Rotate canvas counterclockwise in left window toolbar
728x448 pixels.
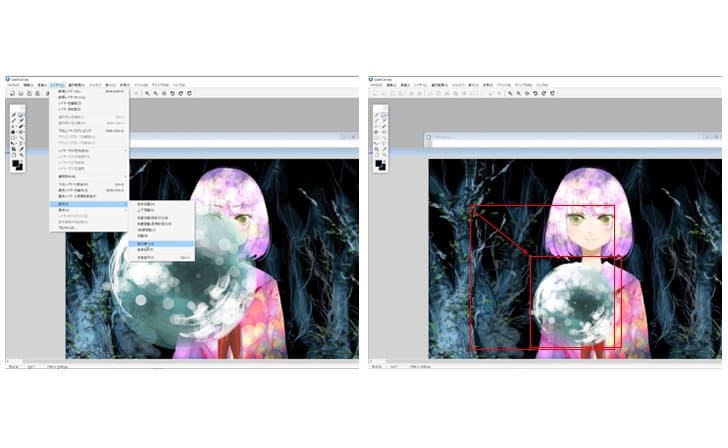pos(173,93)
